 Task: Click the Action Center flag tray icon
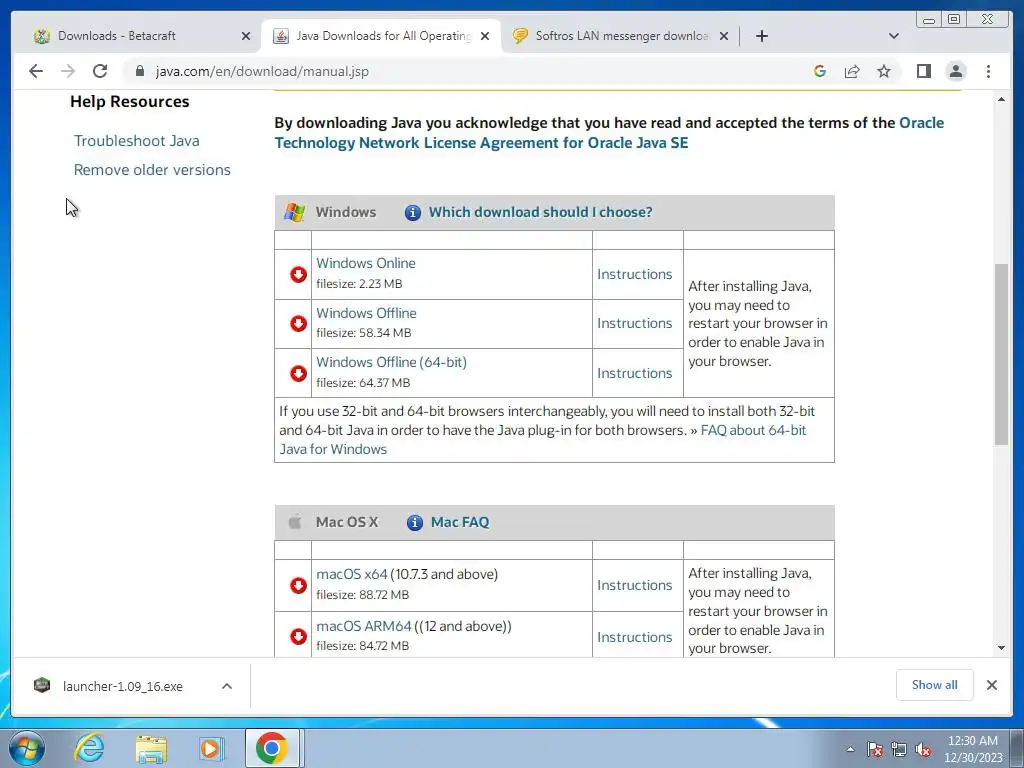(x=874, y=749)
